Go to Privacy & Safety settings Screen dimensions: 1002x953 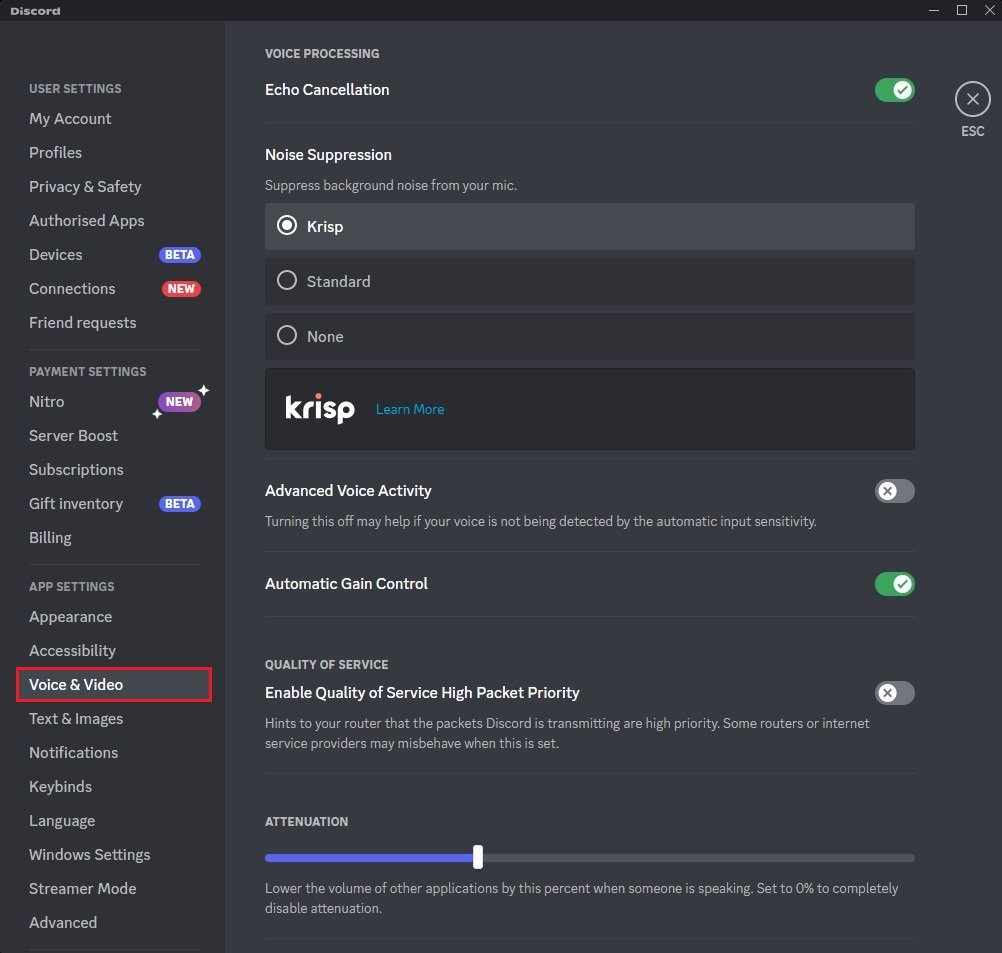point(85,187)
